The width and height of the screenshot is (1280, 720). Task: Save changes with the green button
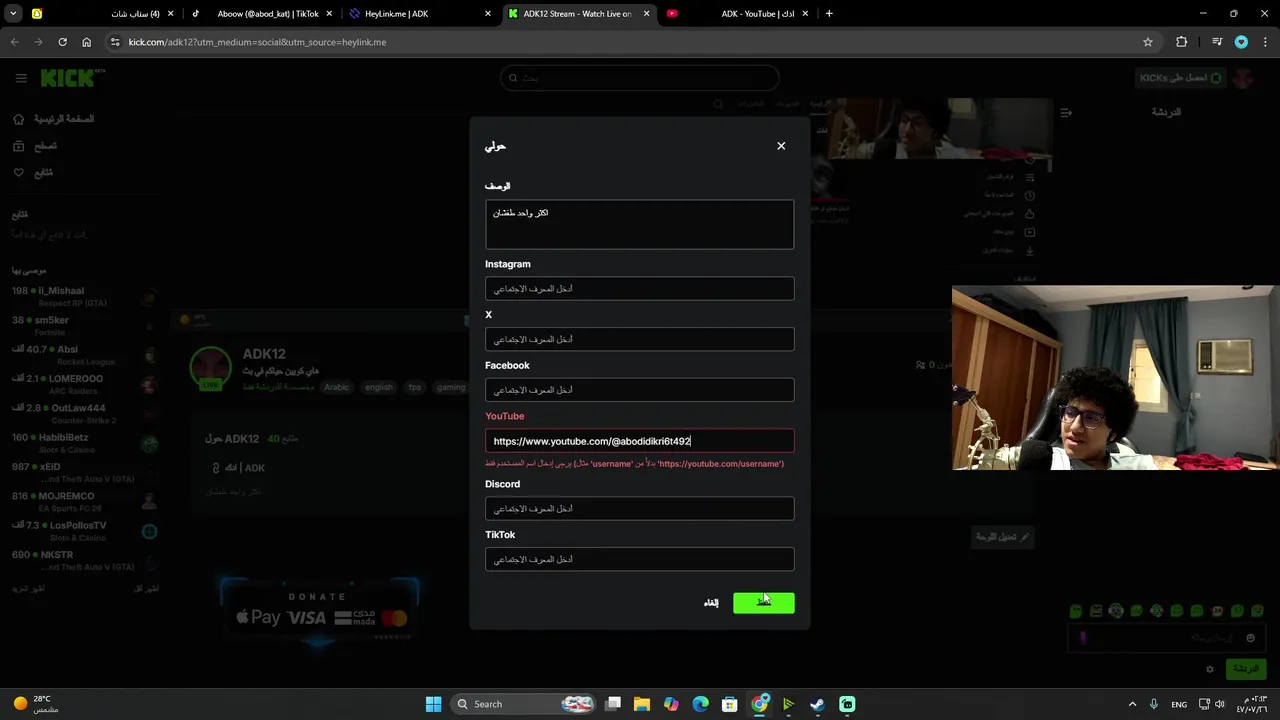pos(763,602)
